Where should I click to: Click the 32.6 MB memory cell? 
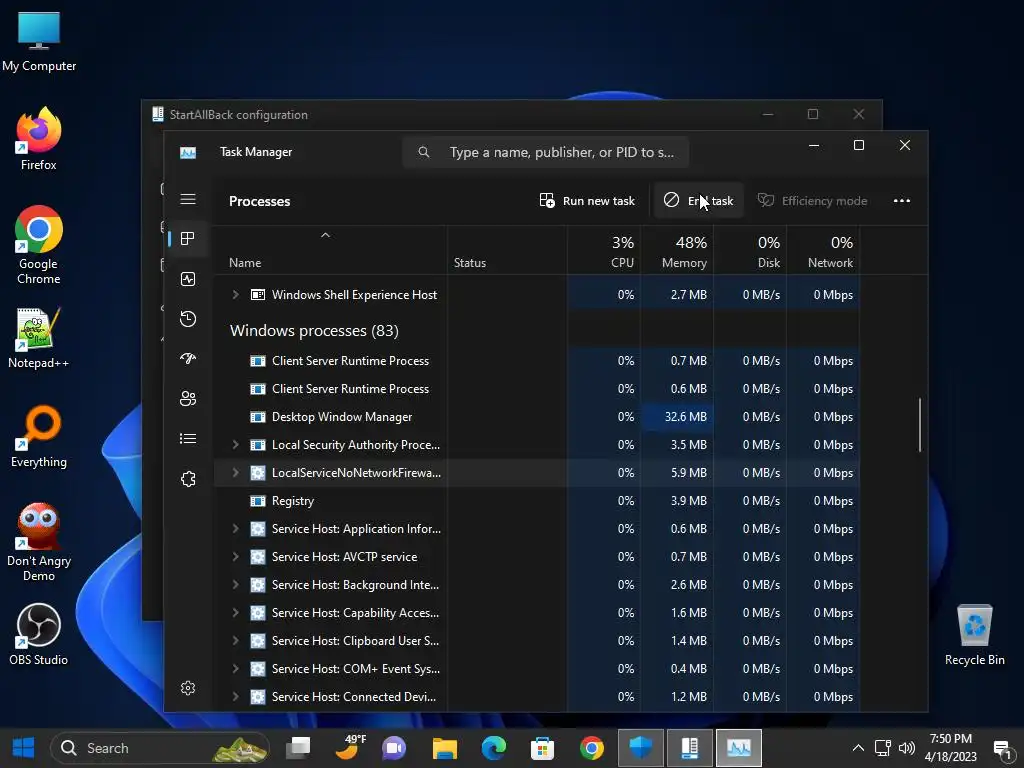677,417
